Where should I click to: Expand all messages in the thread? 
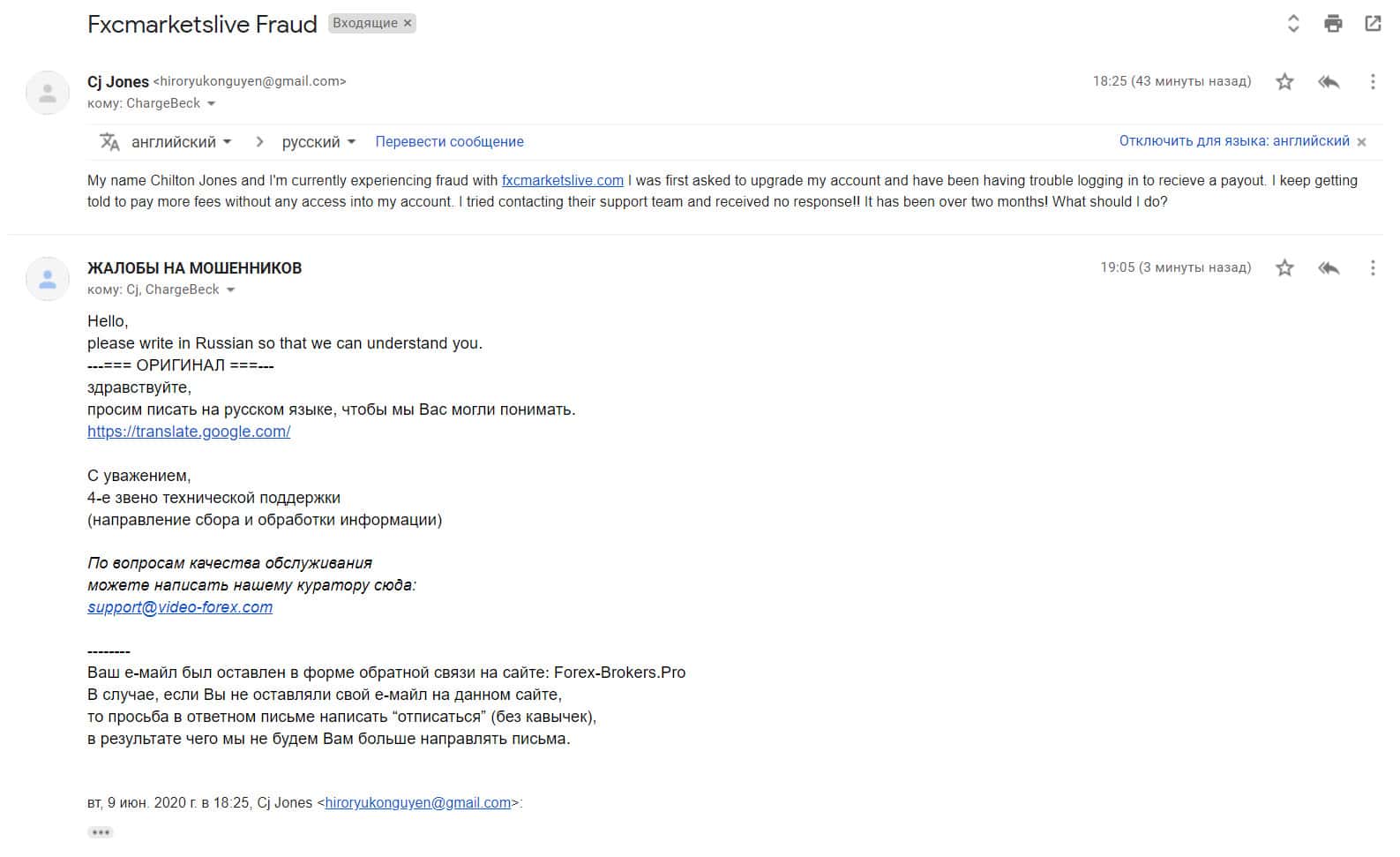pos(1293,24)
